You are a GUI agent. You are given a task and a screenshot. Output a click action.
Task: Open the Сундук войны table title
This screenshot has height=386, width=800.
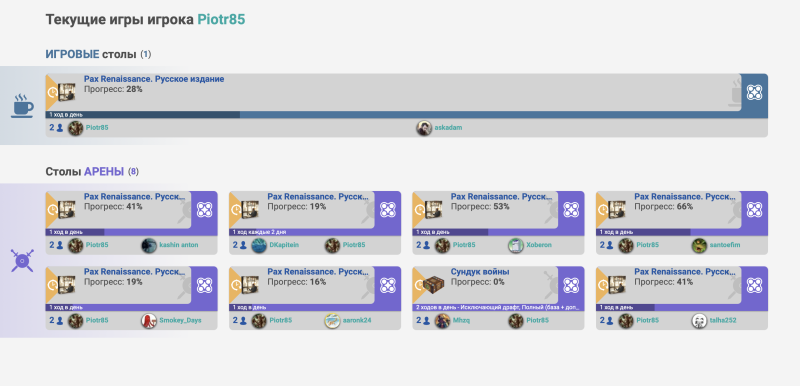[480, 272]
